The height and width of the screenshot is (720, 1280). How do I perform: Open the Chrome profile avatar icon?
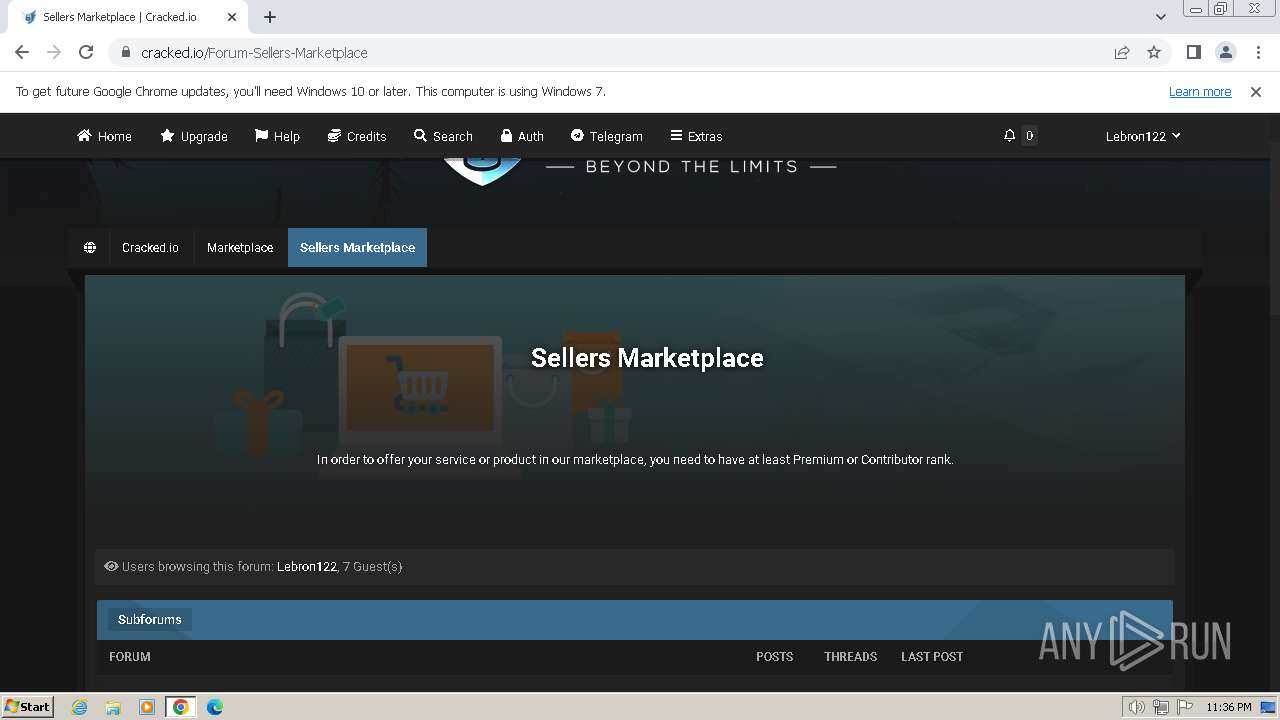click(1225, 52)
